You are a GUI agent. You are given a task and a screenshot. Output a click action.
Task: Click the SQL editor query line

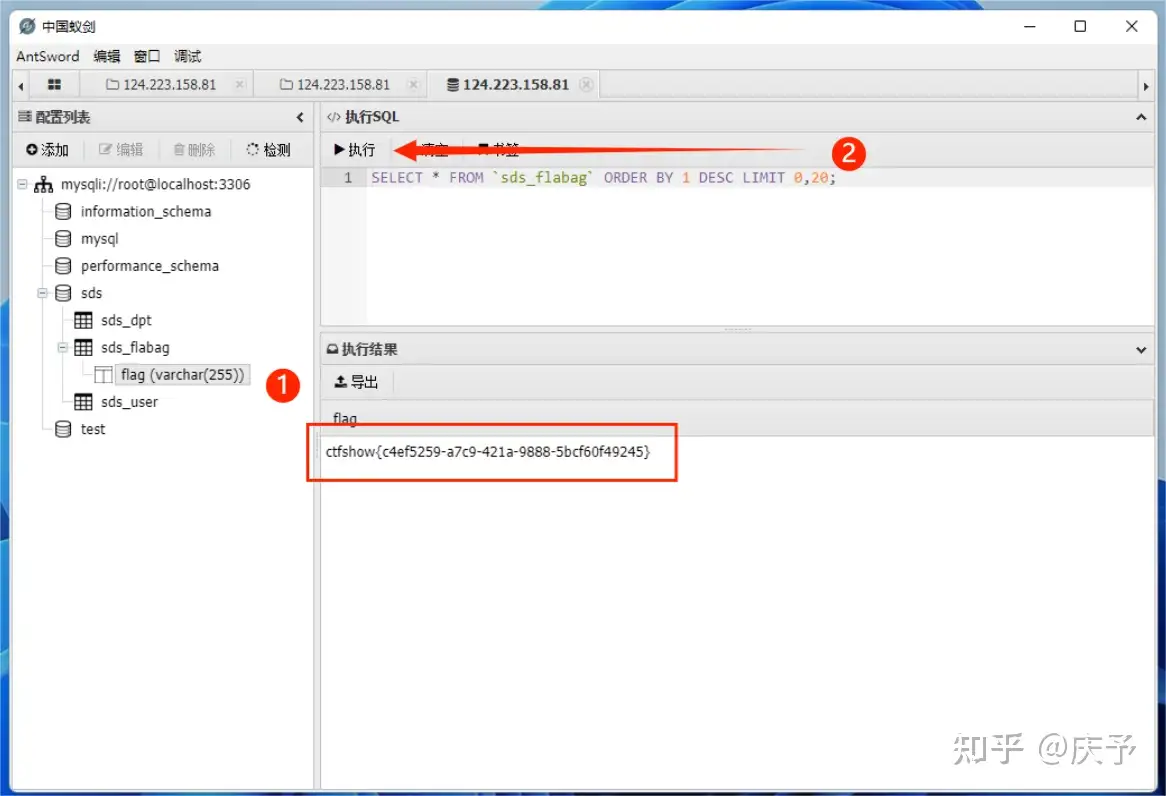(603, 178)
